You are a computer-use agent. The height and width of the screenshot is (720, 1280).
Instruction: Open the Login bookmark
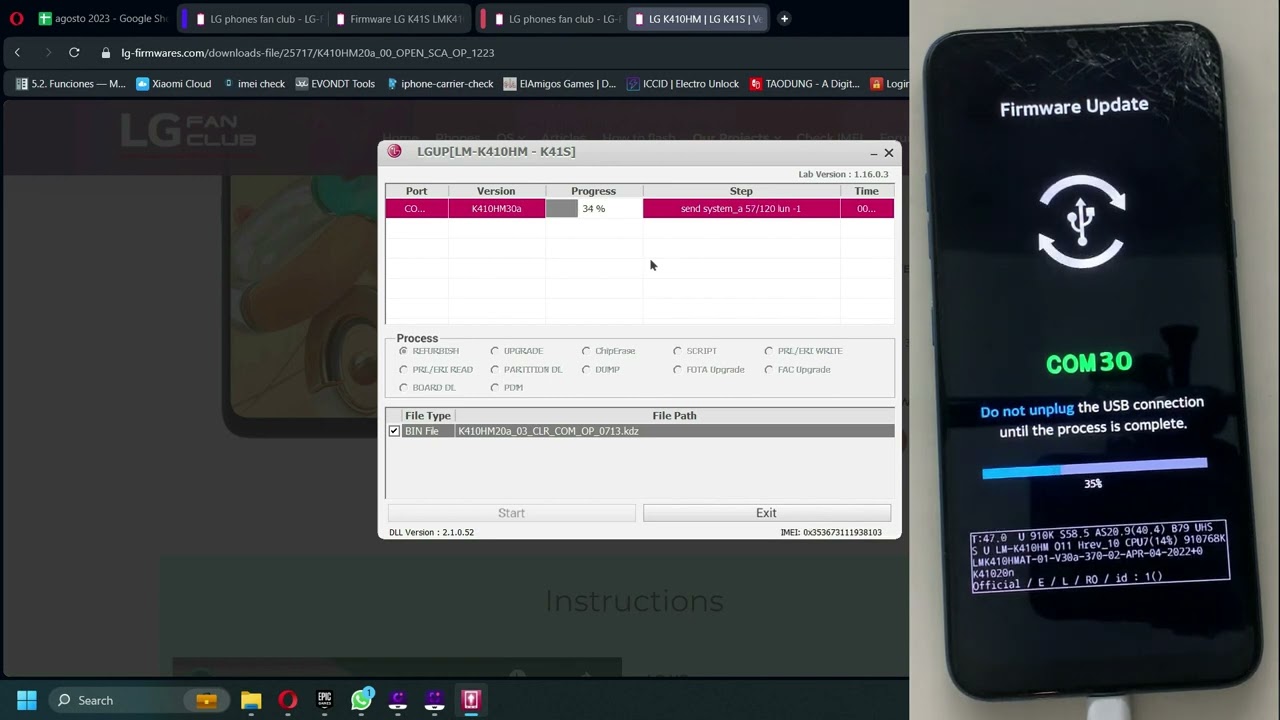[890, 84]
